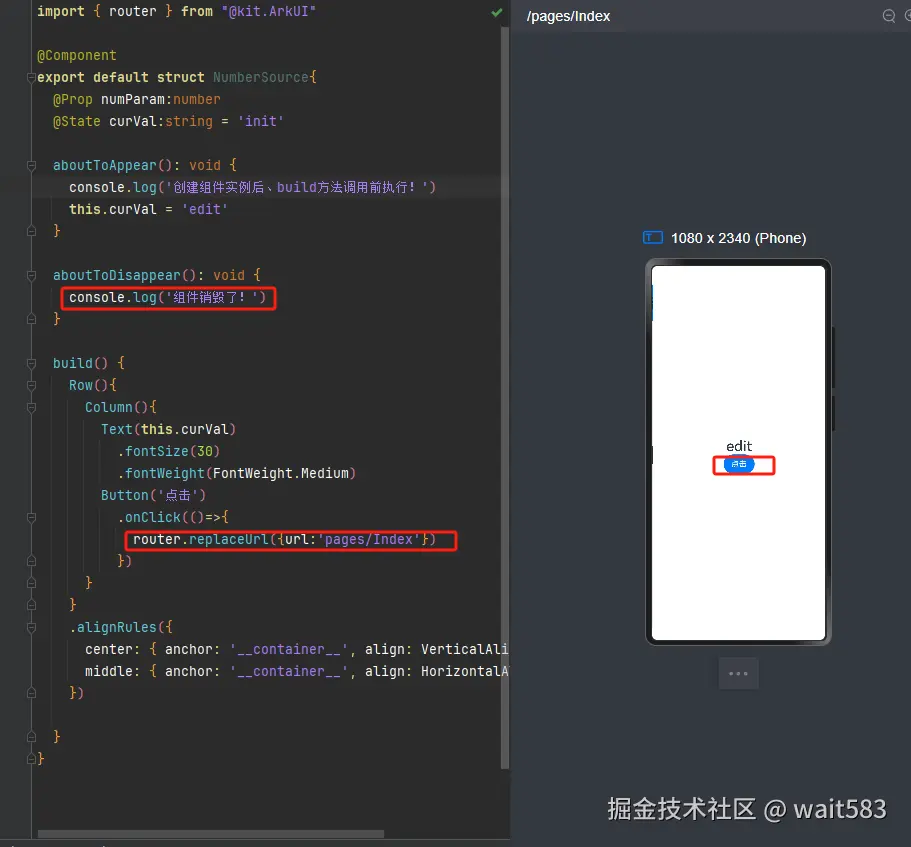The width and height of the screenshot is (911, 847).
Task: Click the Button('点击') code line
Action: point(153,496)
